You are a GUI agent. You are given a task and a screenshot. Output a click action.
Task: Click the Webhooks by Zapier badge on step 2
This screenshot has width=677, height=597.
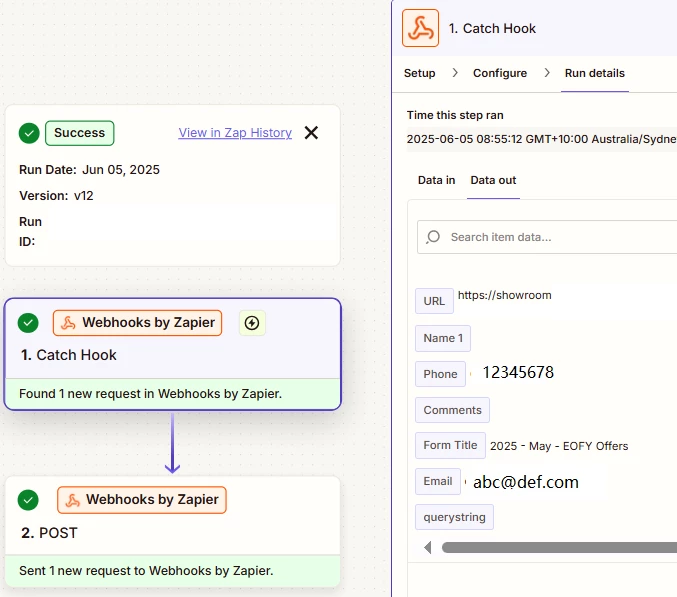point(142,500)
